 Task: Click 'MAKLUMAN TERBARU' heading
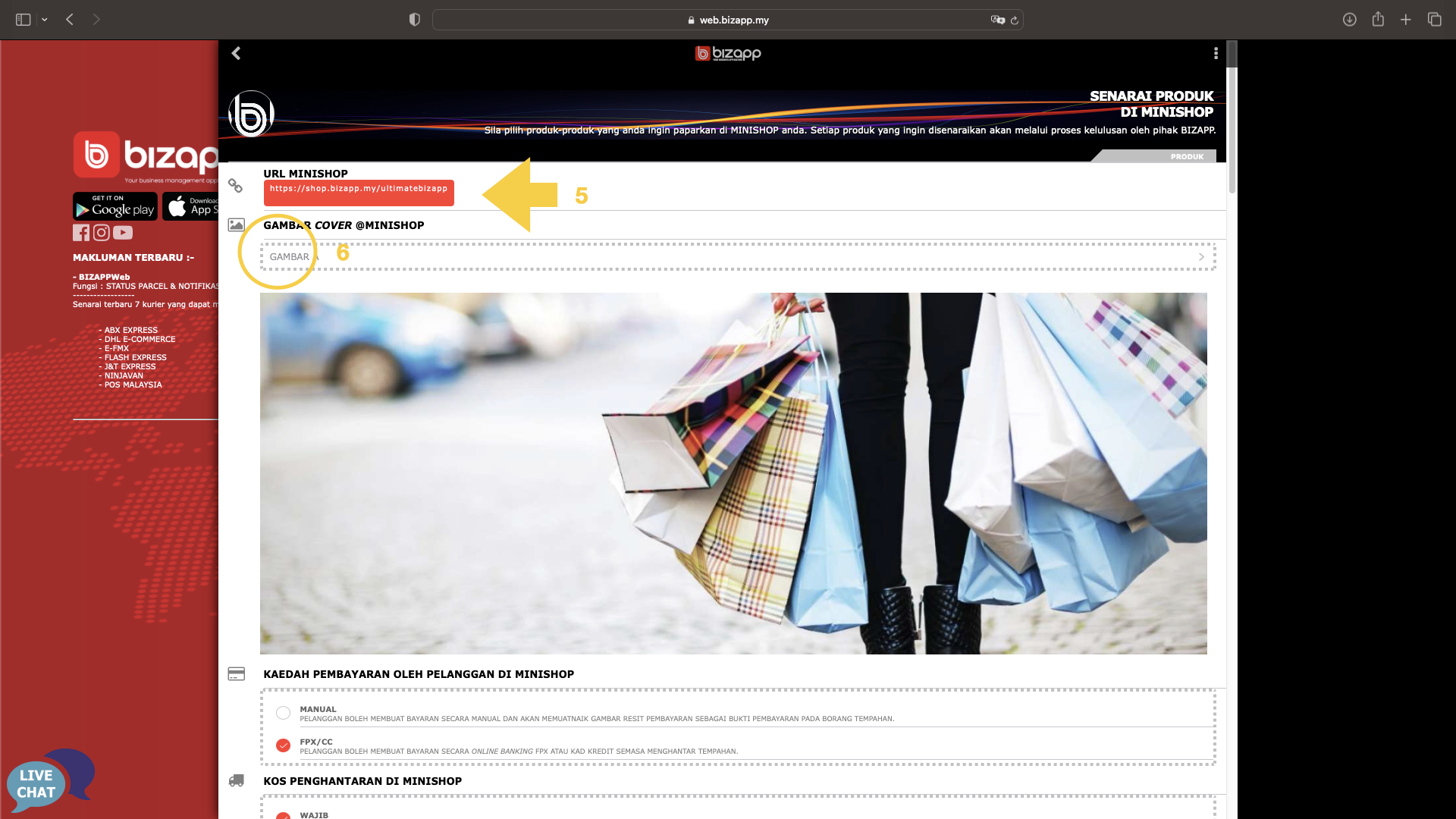[x=133, y=258]
